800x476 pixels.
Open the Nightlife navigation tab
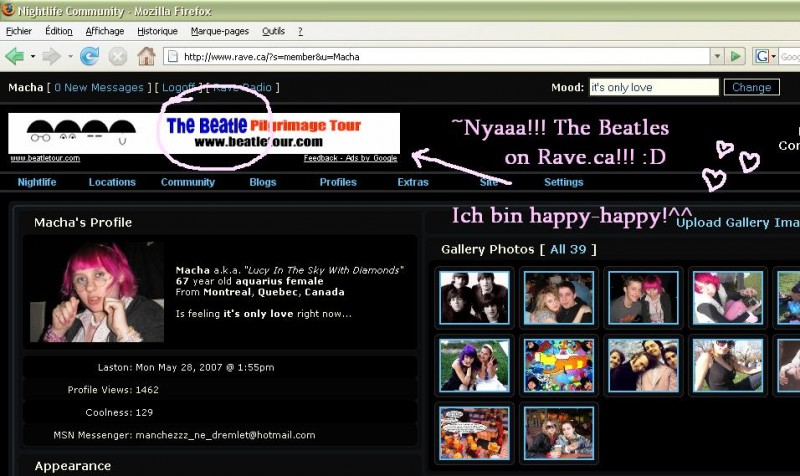(37, 182)
